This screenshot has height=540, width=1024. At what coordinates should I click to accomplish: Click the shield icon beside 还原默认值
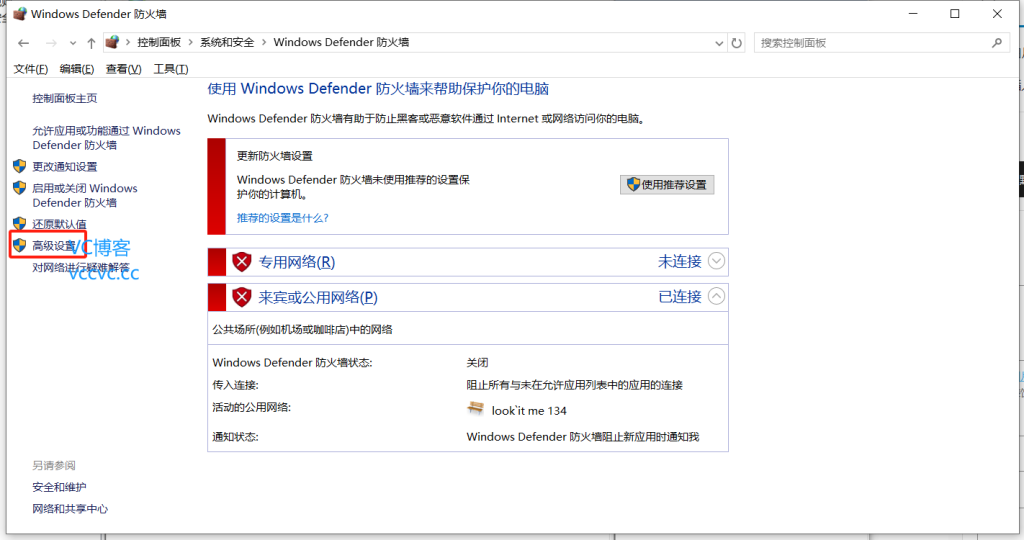click(x=19, y=224)
